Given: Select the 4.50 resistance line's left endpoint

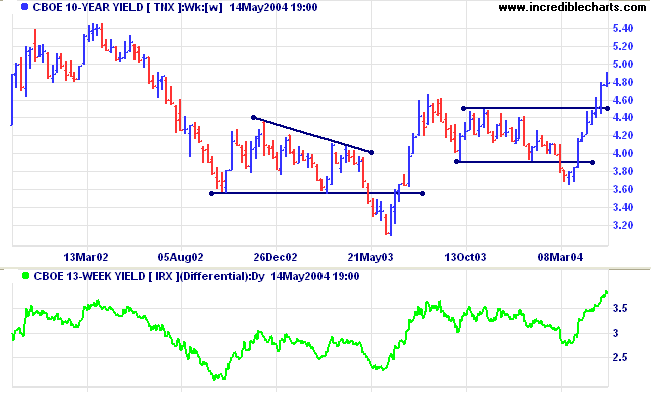Looking at the screenshot, I should click(464, 109).
